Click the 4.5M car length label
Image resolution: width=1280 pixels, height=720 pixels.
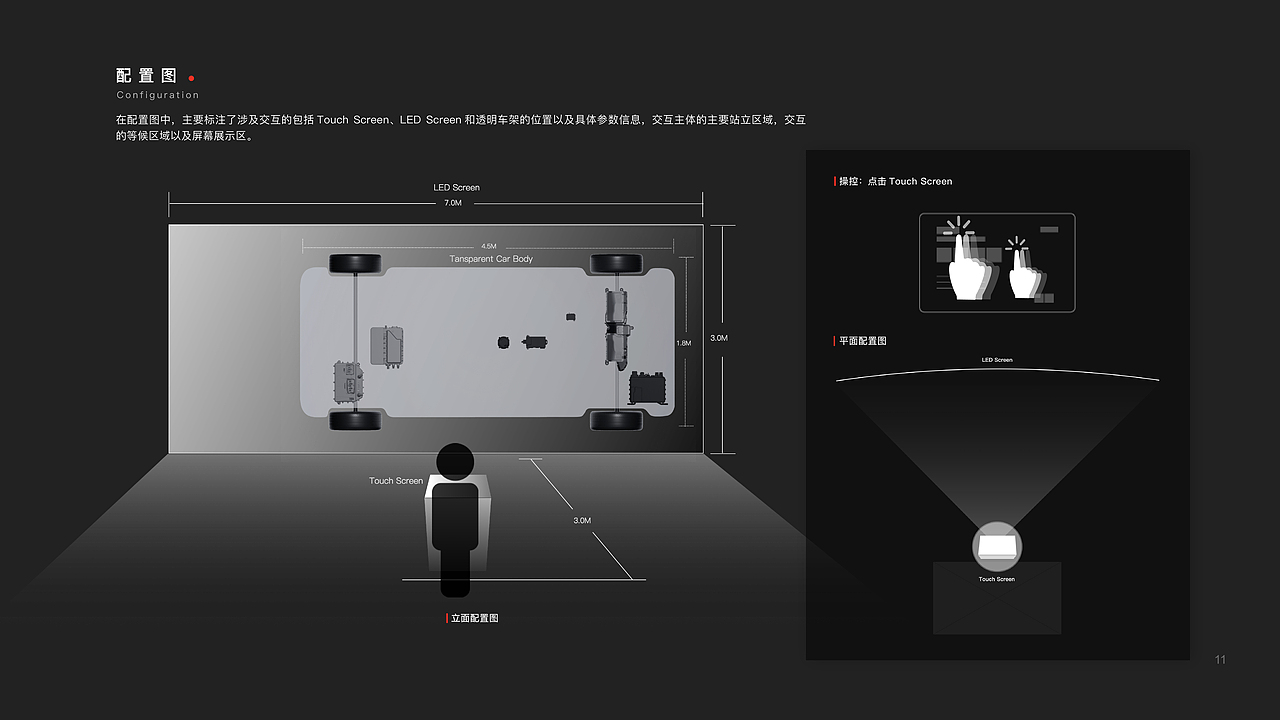click(x=488, y=246)
